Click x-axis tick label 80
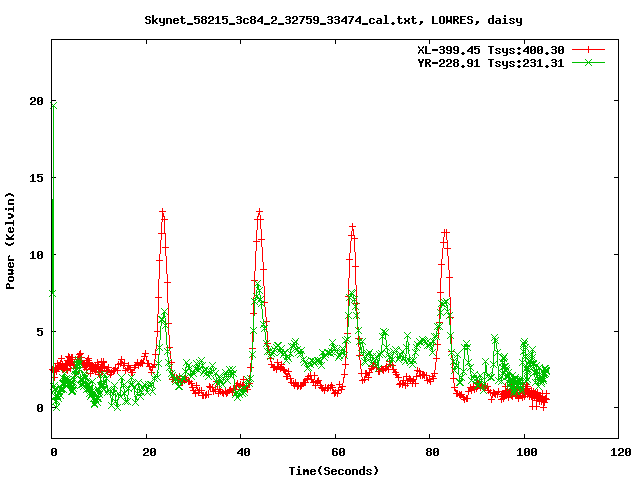The width and height of the screenshot is (640, 480). click(432, 452)
